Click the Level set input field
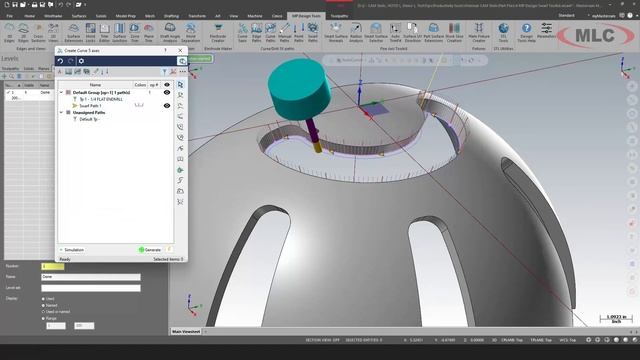The width and height of the screenshot is (640, 360). click(91, 288)
